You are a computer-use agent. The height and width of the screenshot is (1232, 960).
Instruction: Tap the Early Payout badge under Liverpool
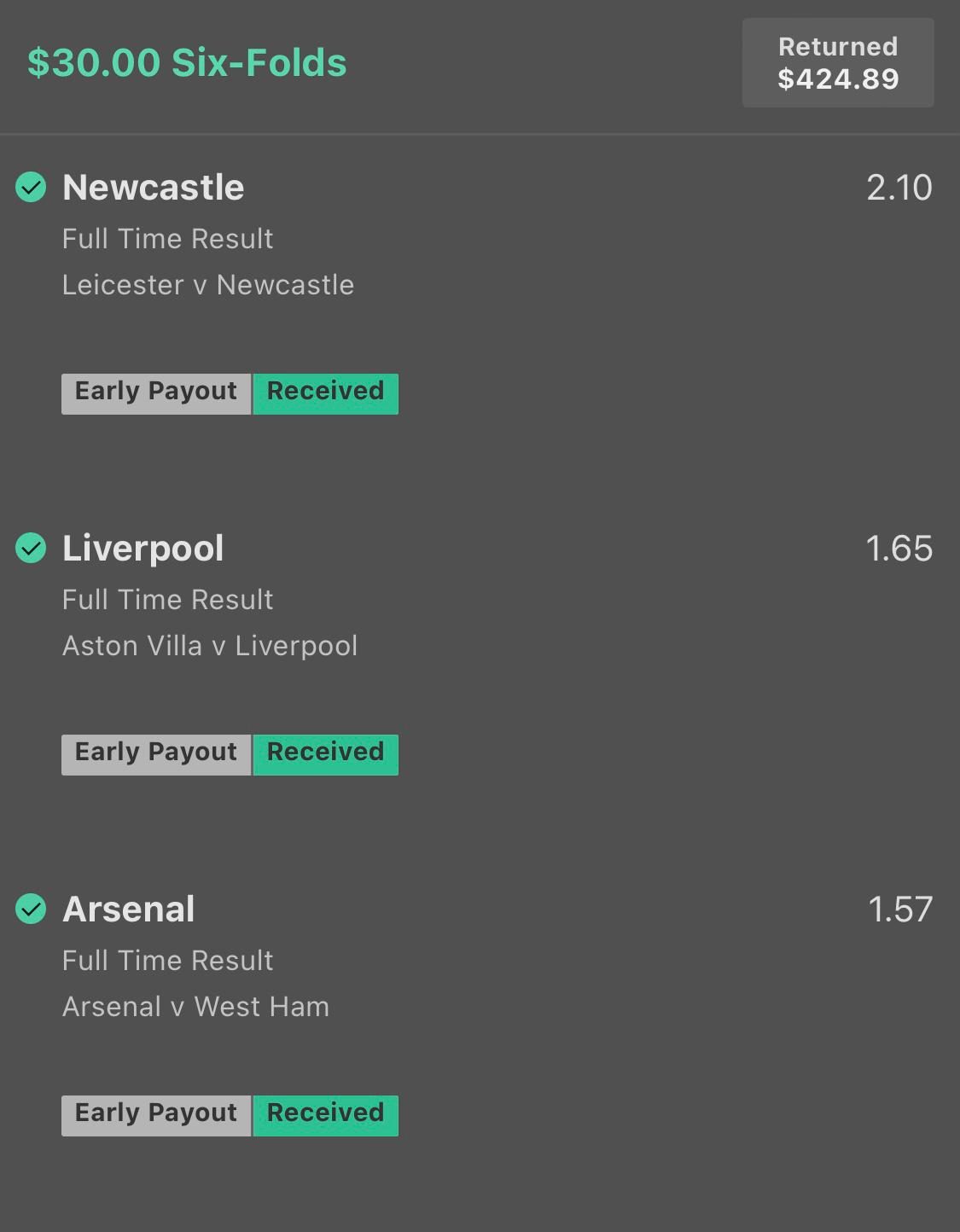click(156, 755)
